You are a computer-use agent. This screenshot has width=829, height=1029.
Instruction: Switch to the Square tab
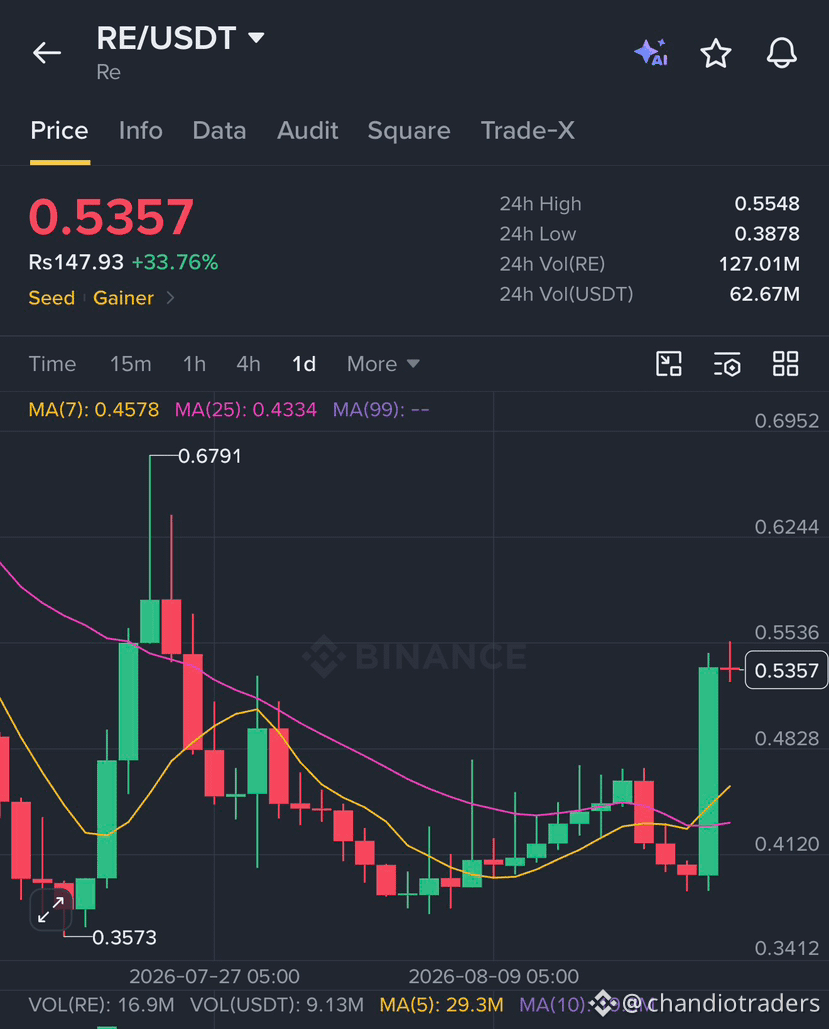[x=409, y=131]
